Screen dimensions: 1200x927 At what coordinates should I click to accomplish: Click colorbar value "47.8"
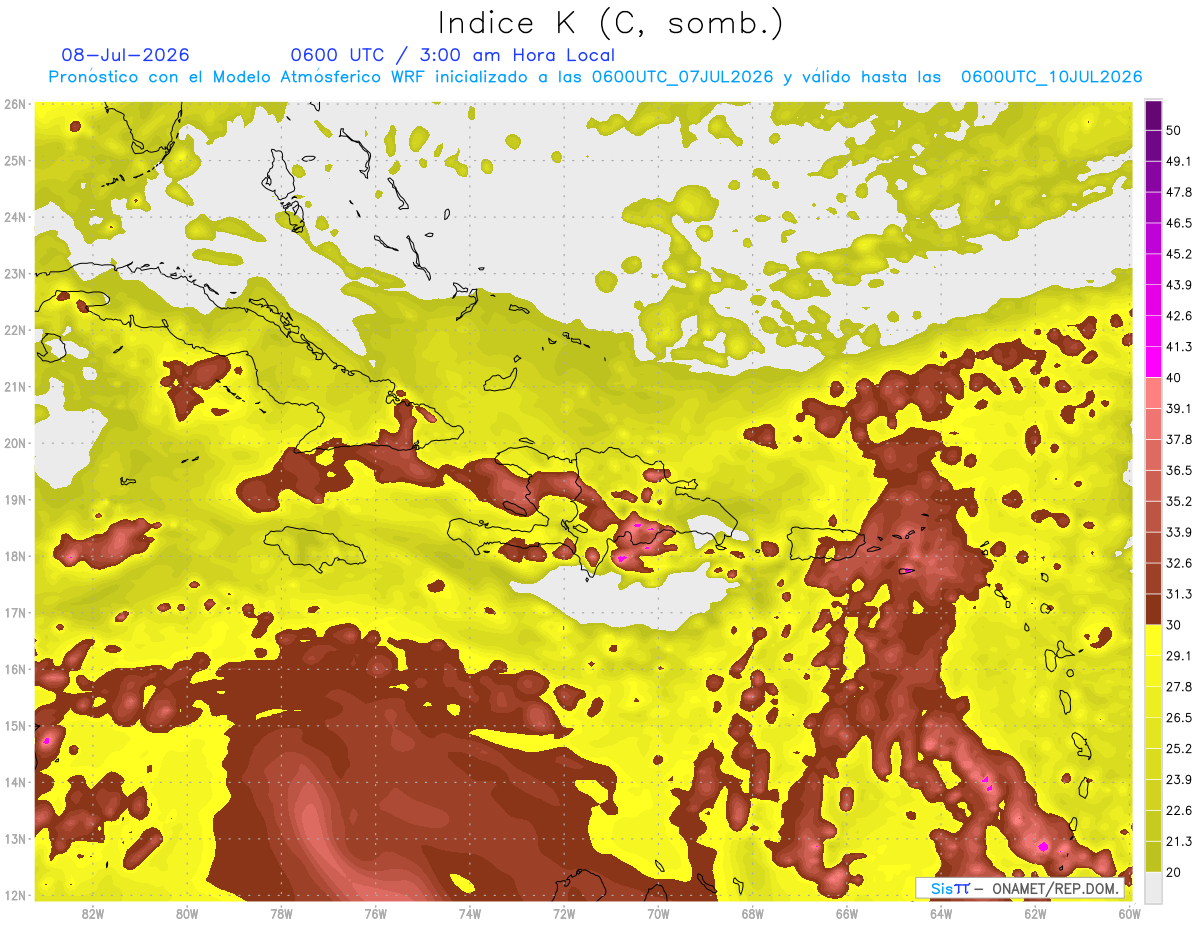[1178, 192]
